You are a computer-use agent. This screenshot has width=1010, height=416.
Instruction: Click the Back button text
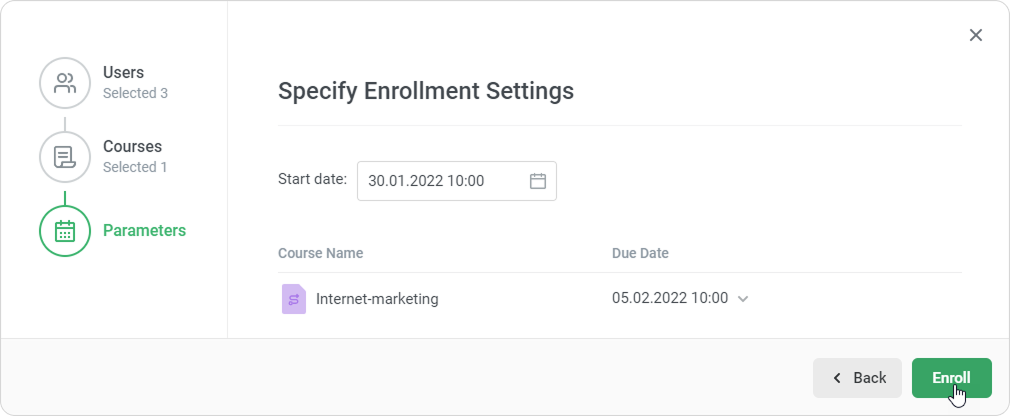pos(869,378)
